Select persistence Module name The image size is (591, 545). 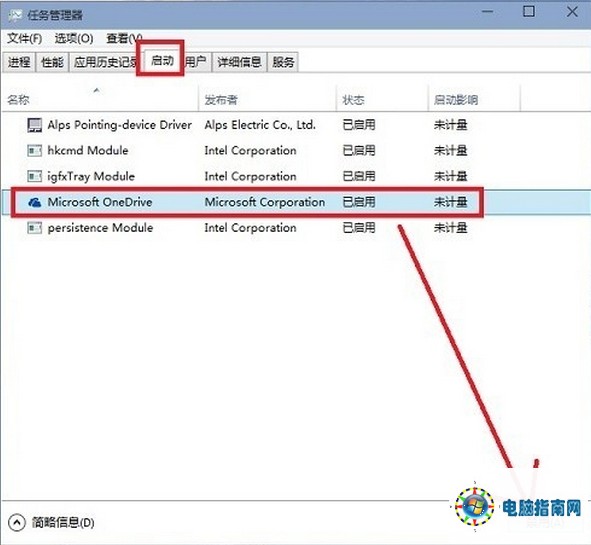click(100, 228)
